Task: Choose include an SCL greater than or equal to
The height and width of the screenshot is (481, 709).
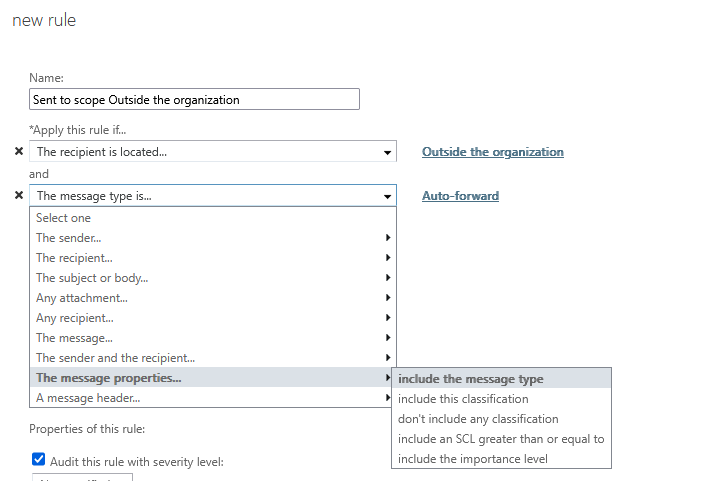Action: pyautogui.click(x=501, y=439)
